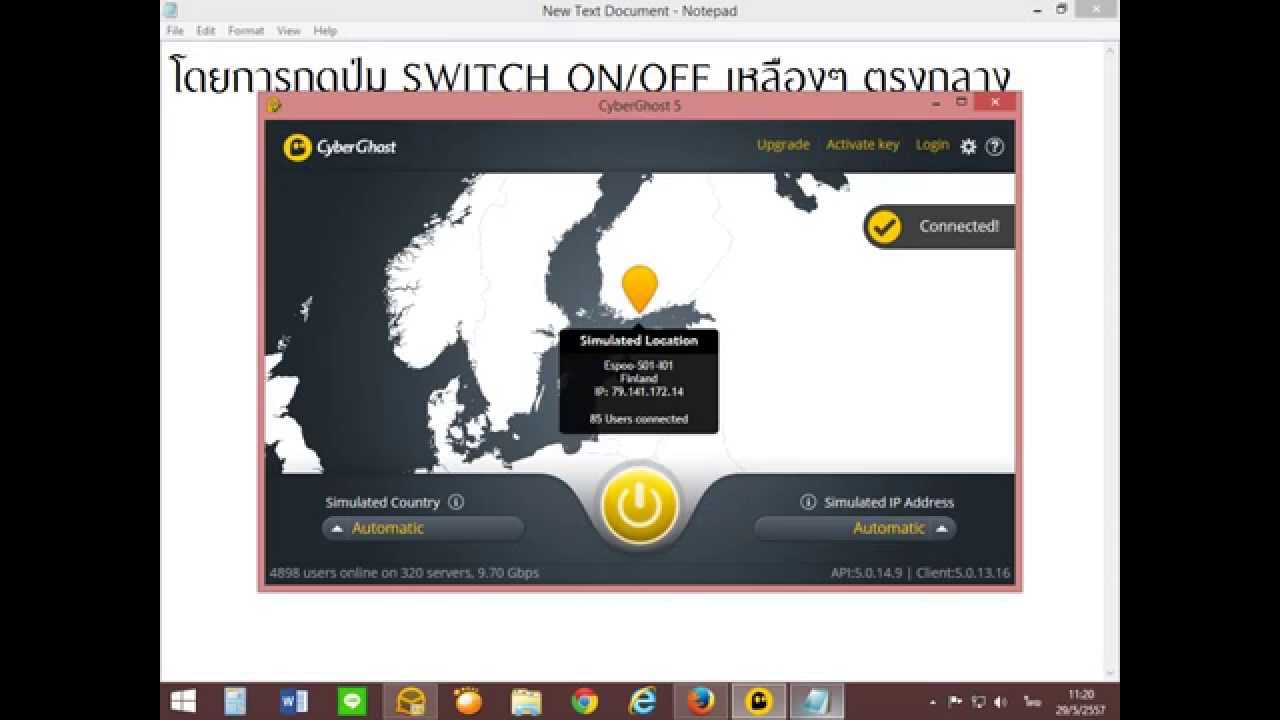Viewport: 1280px width, 720px height.
Task: Click the 85 Users connected text
Action: coord(639,419)
